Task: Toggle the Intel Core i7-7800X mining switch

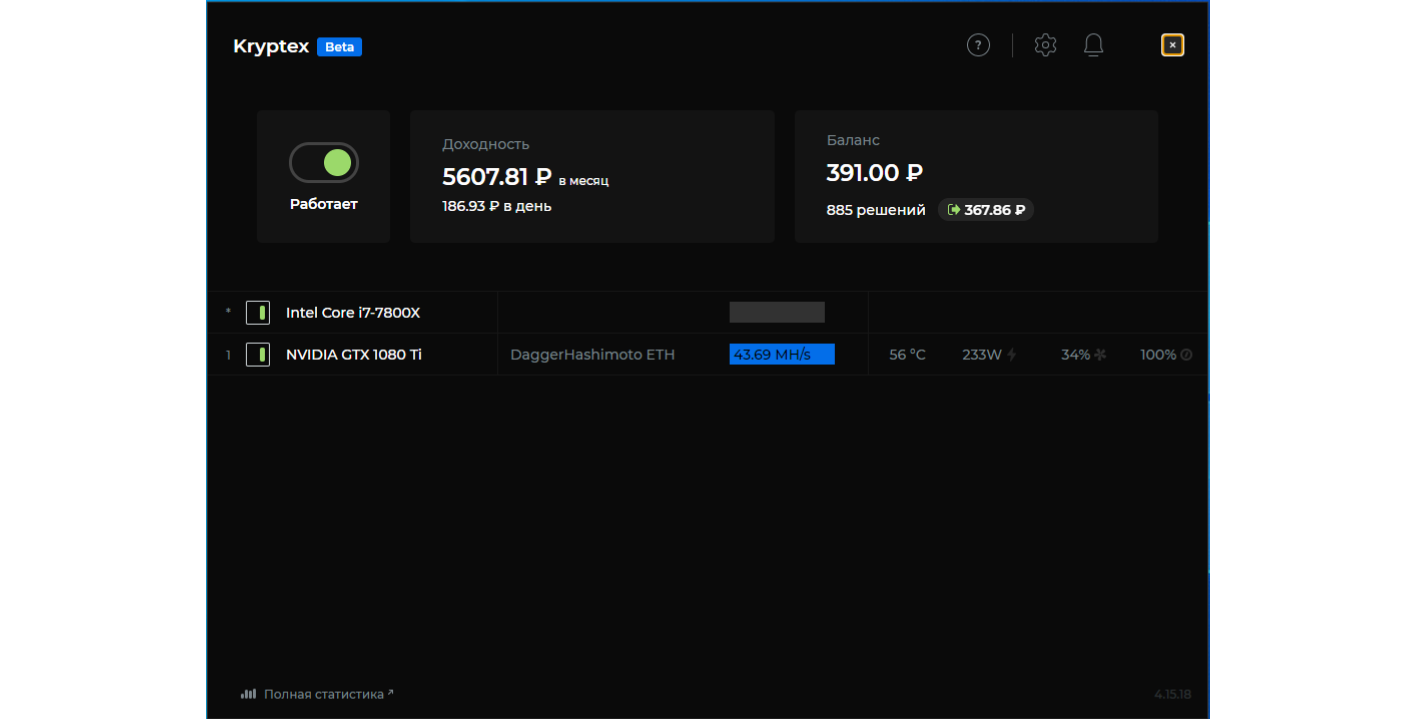Action: (258, 313)
